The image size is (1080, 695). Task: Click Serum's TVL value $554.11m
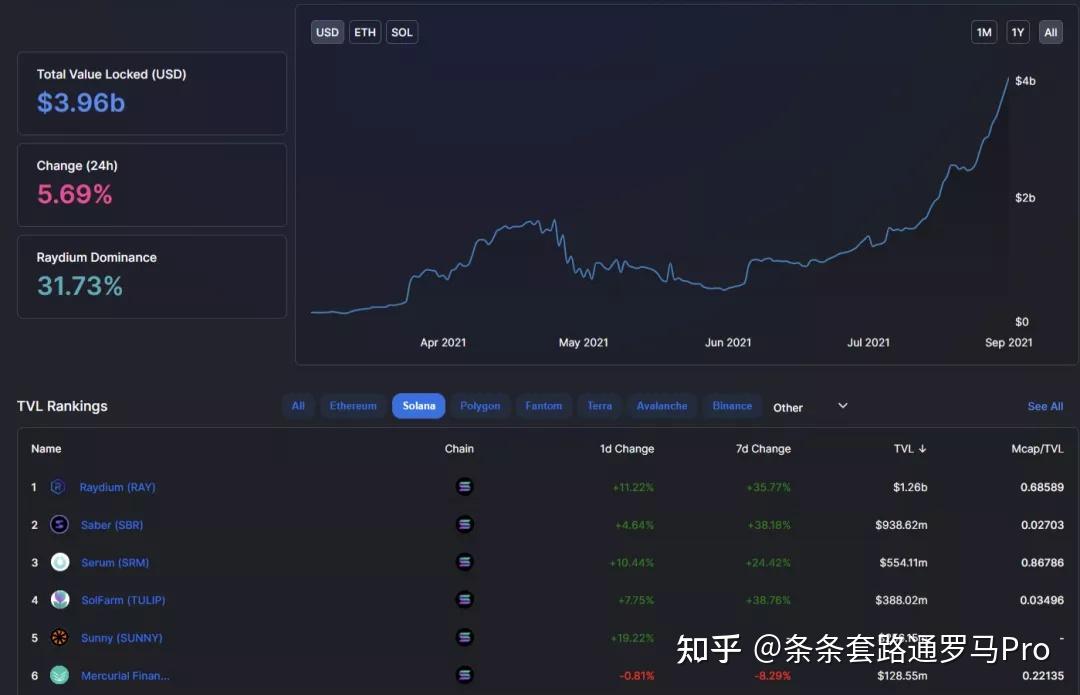[903, 563]
